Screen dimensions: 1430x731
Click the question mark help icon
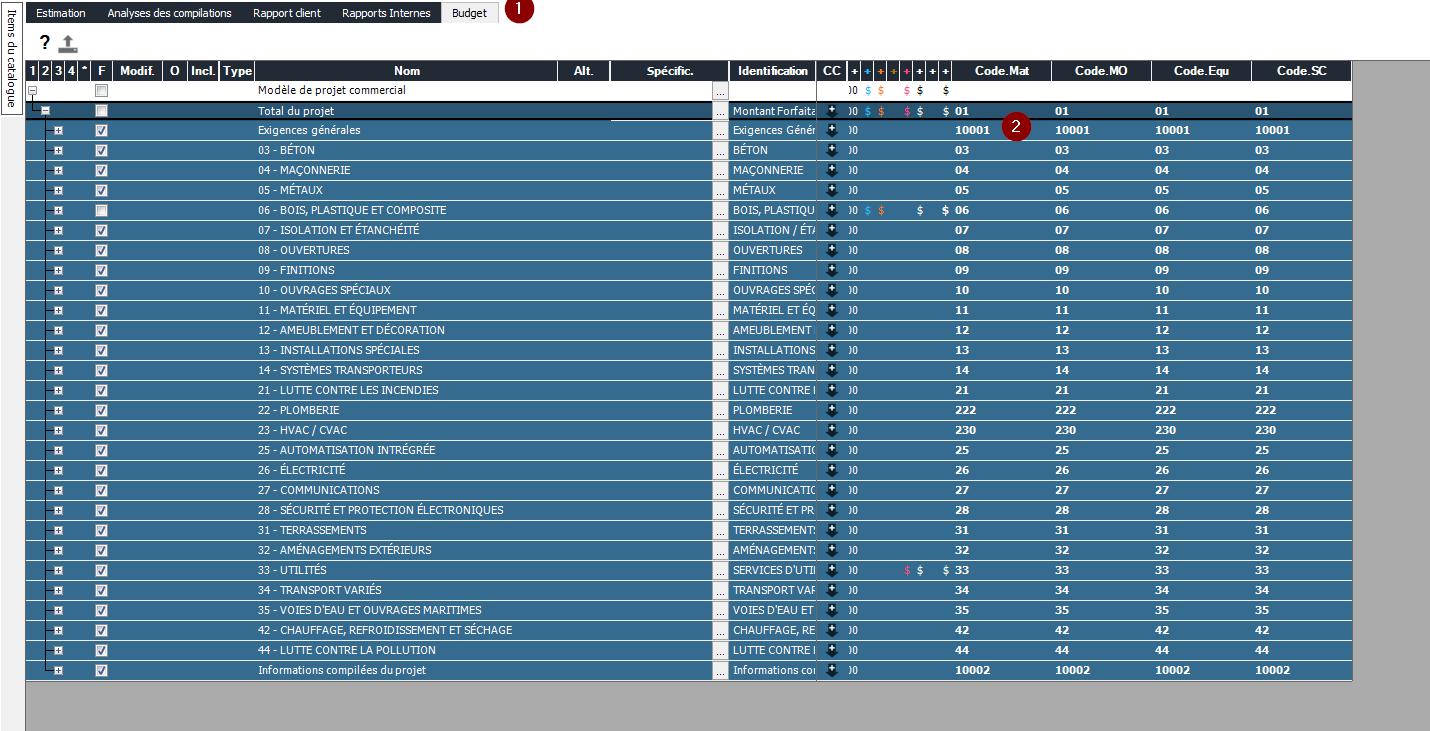pyautogui.click(x=44, y=42)
